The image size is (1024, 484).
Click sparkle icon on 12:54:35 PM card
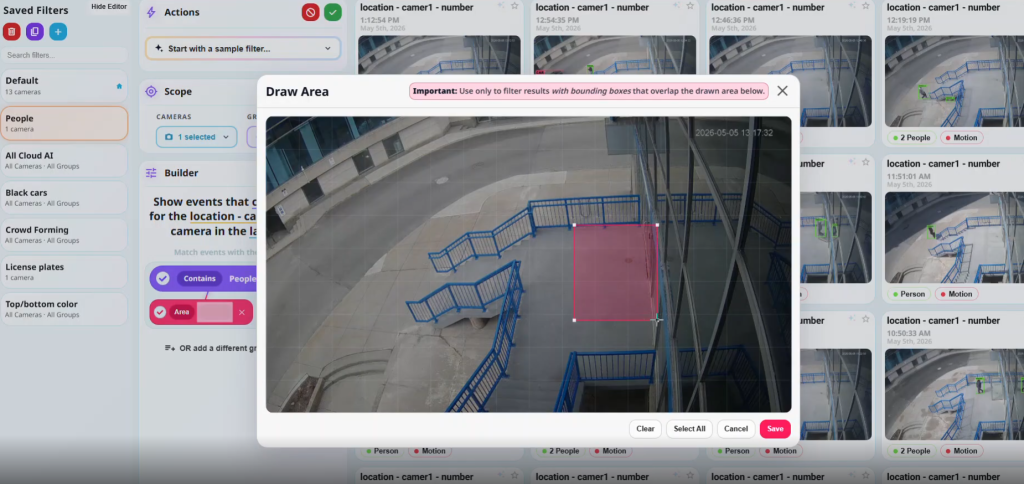[676, 6]
